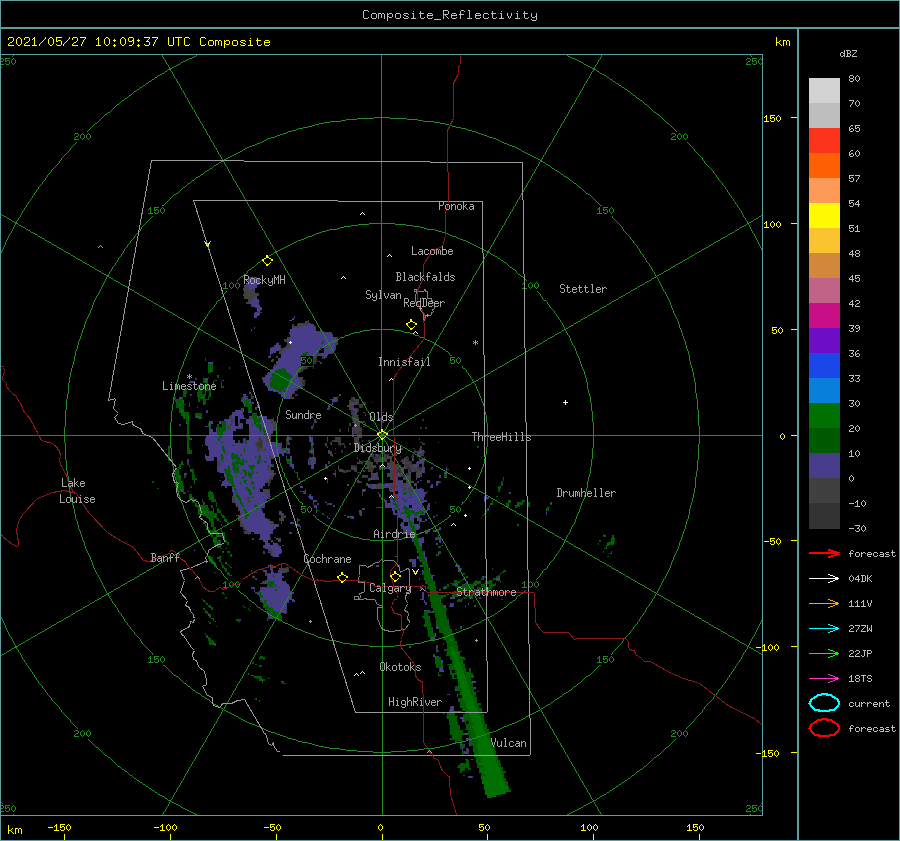Screen dimensions: 900x841
Task: Click the Innisfail city label
Action: coord(404,362)
